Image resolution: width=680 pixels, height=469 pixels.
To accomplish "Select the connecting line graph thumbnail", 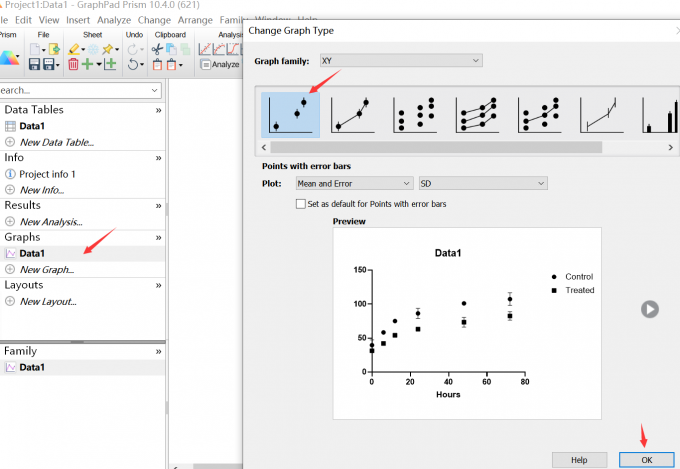I will click(x=353, y=115).
